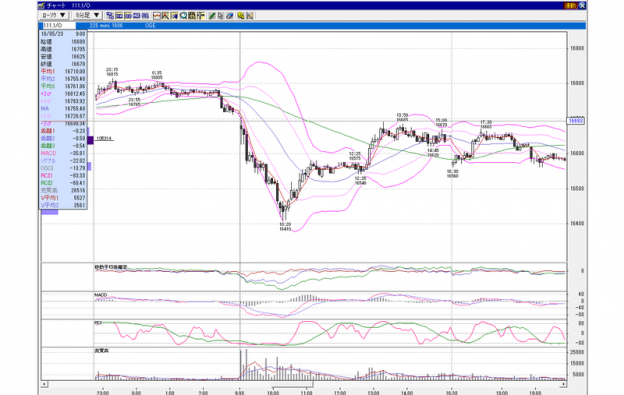Click the 連動 link button in title bar
The image size is (624, 395).
[x=570, y=6]
